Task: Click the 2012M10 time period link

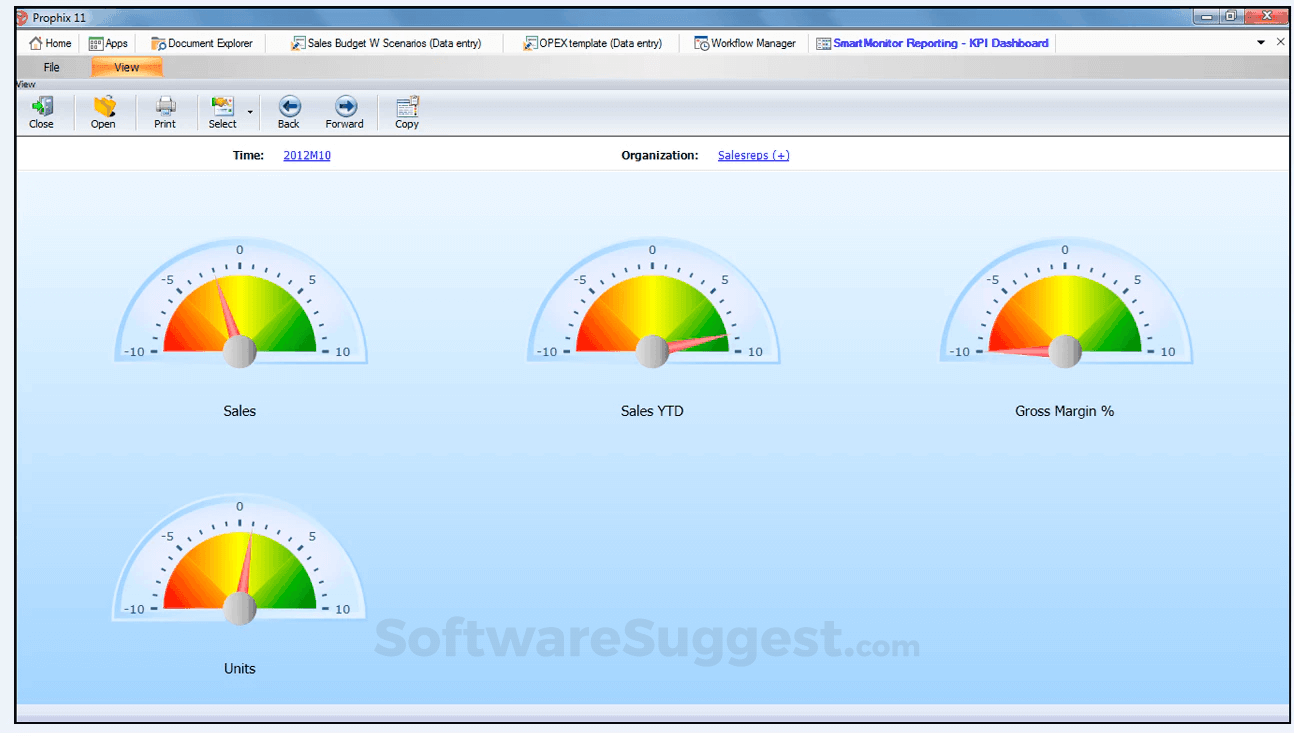Action: click(x=306, y=155)
